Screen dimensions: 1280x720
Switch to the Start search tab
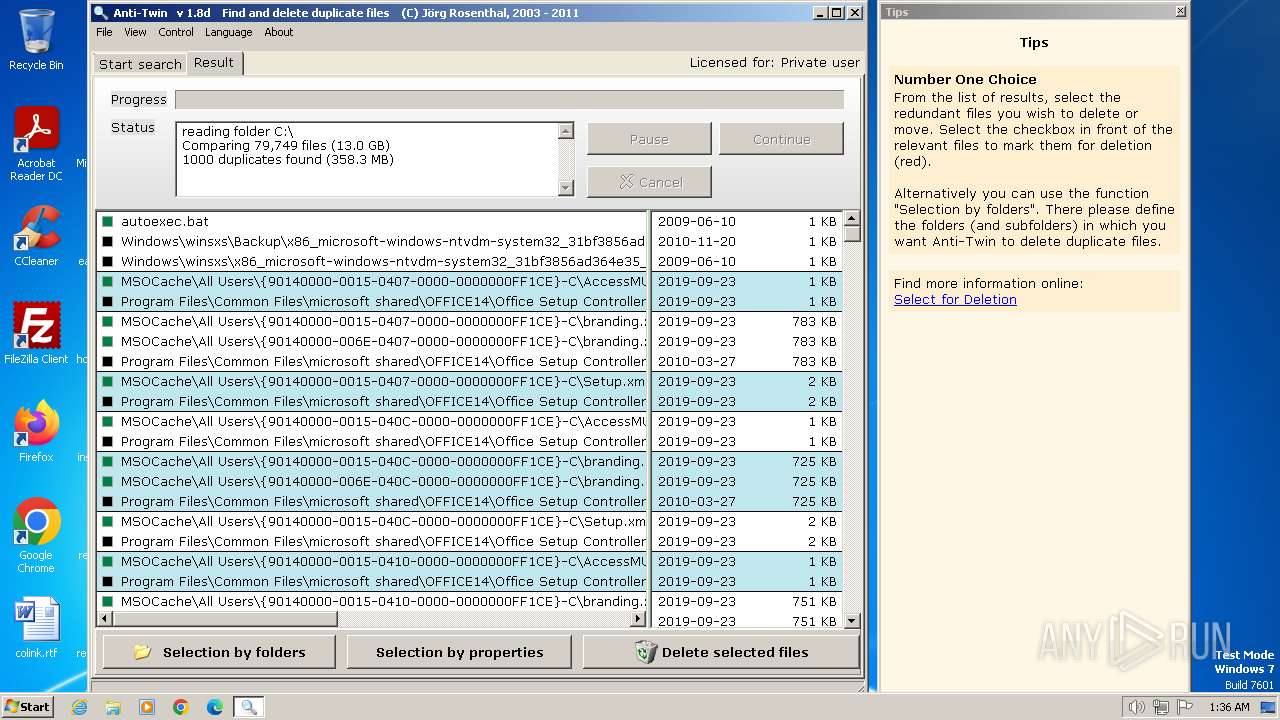click(x=140, y=64)
